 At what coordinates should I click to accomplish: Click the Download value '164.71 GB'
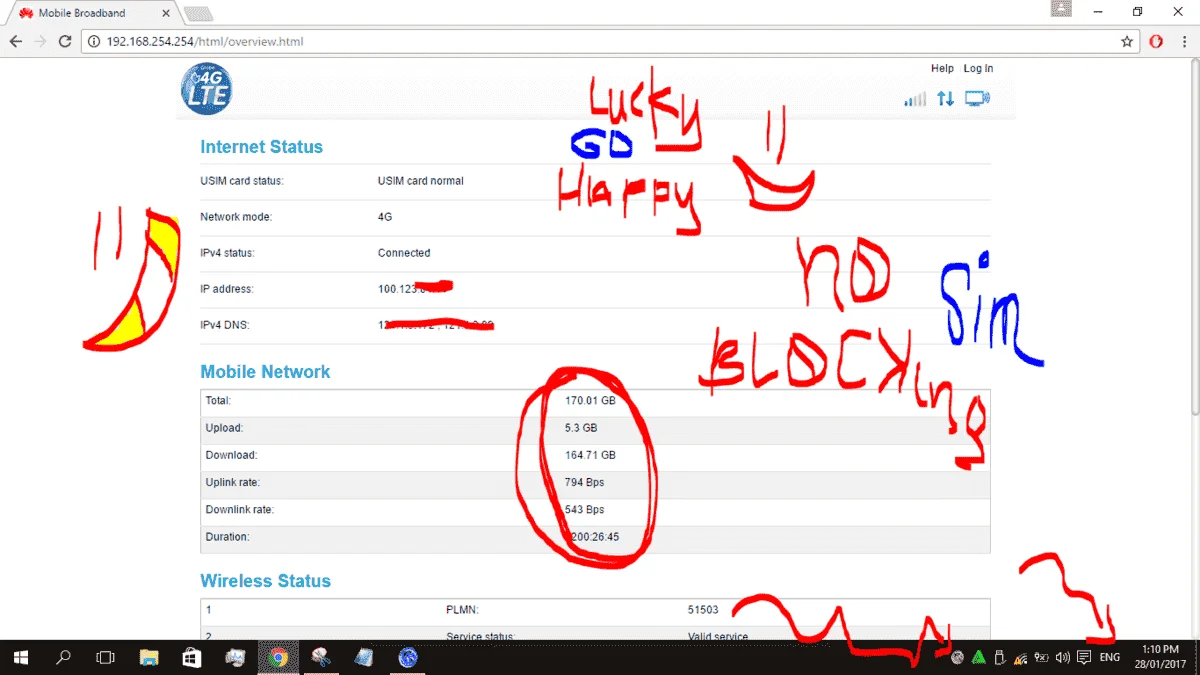[x=590, y=455]
